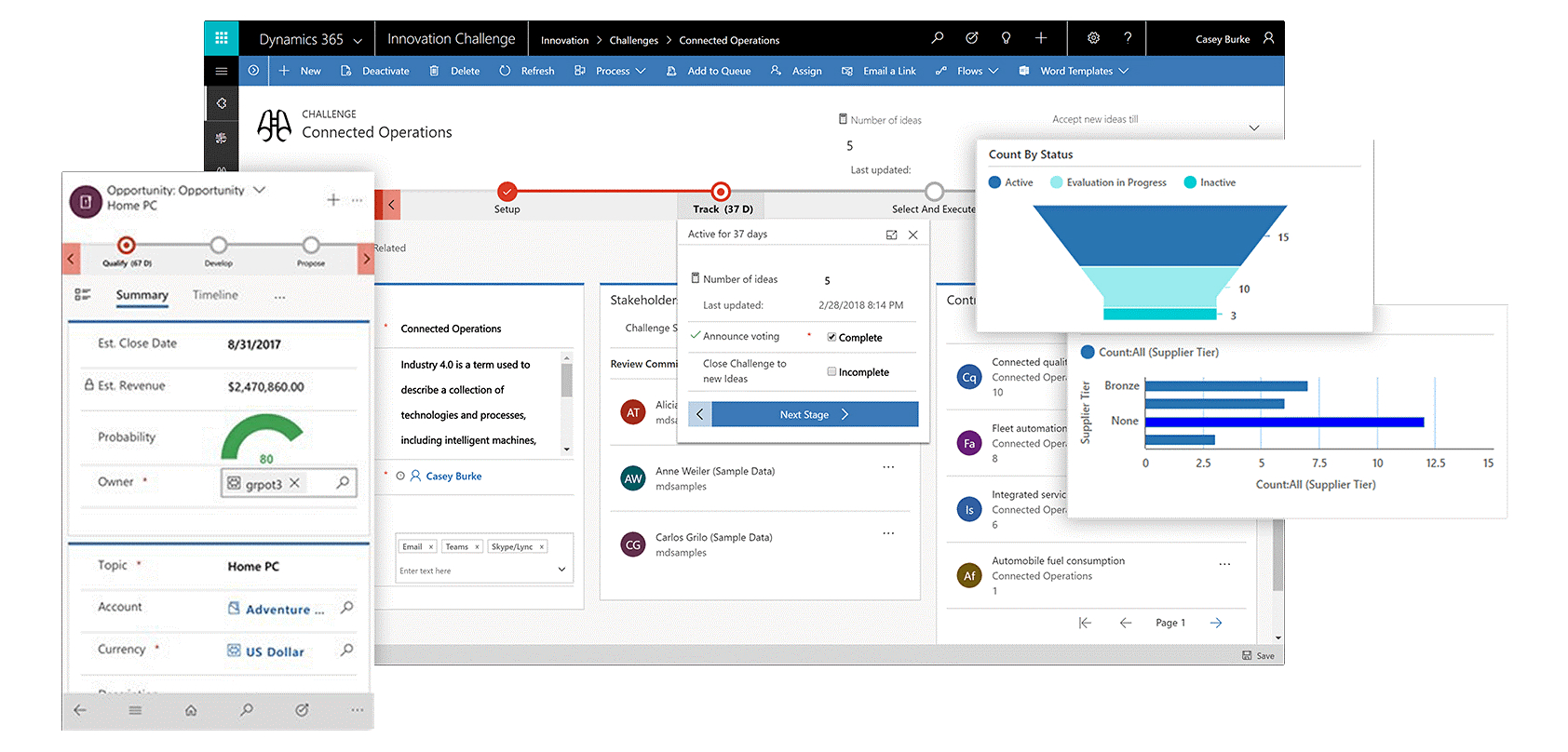Click the Next Stage button
Viewport: 1568px width, 752px height.
point(815,414)
